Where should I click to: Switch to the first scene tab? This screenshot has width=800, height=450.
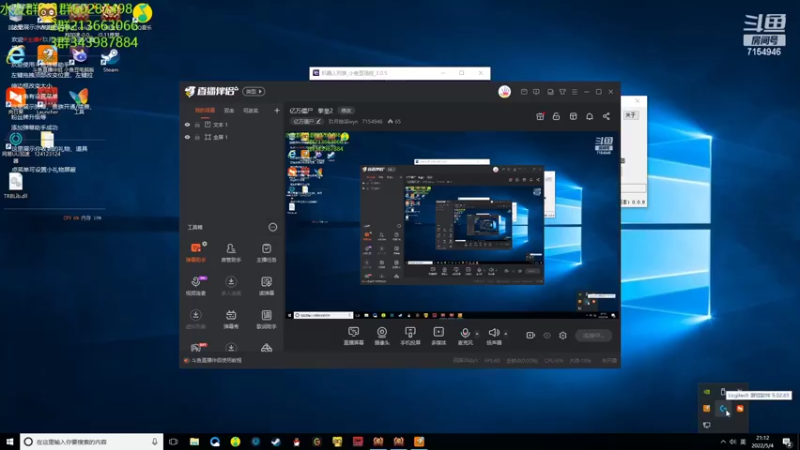pyautogui.click(x=205, y=111)
